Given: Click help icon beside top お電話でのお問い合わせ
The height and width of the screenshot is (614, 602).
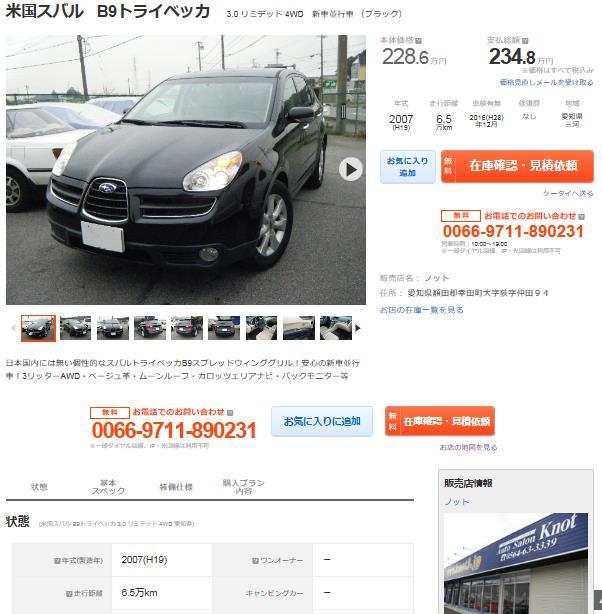Looking at the screenshot, I should point(581,216).
